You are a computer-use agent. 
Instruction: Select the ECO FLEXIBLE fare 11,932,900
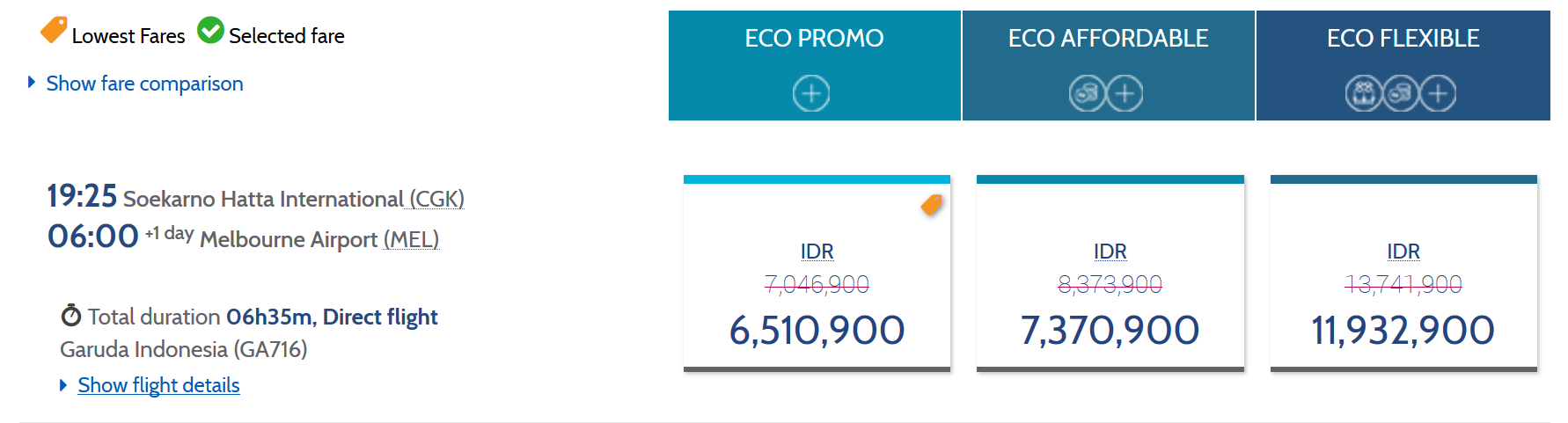[1403, 273]
